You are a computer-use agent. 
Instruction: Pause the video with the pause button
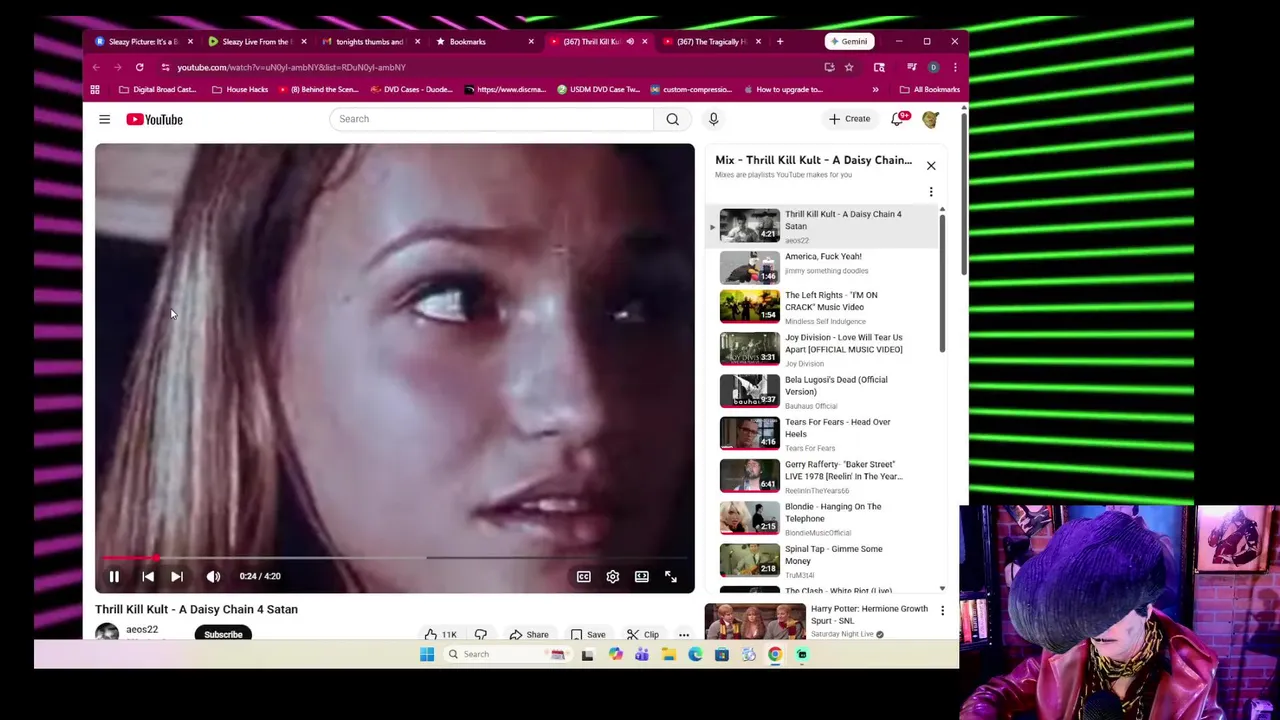click(x=114, y=576)
